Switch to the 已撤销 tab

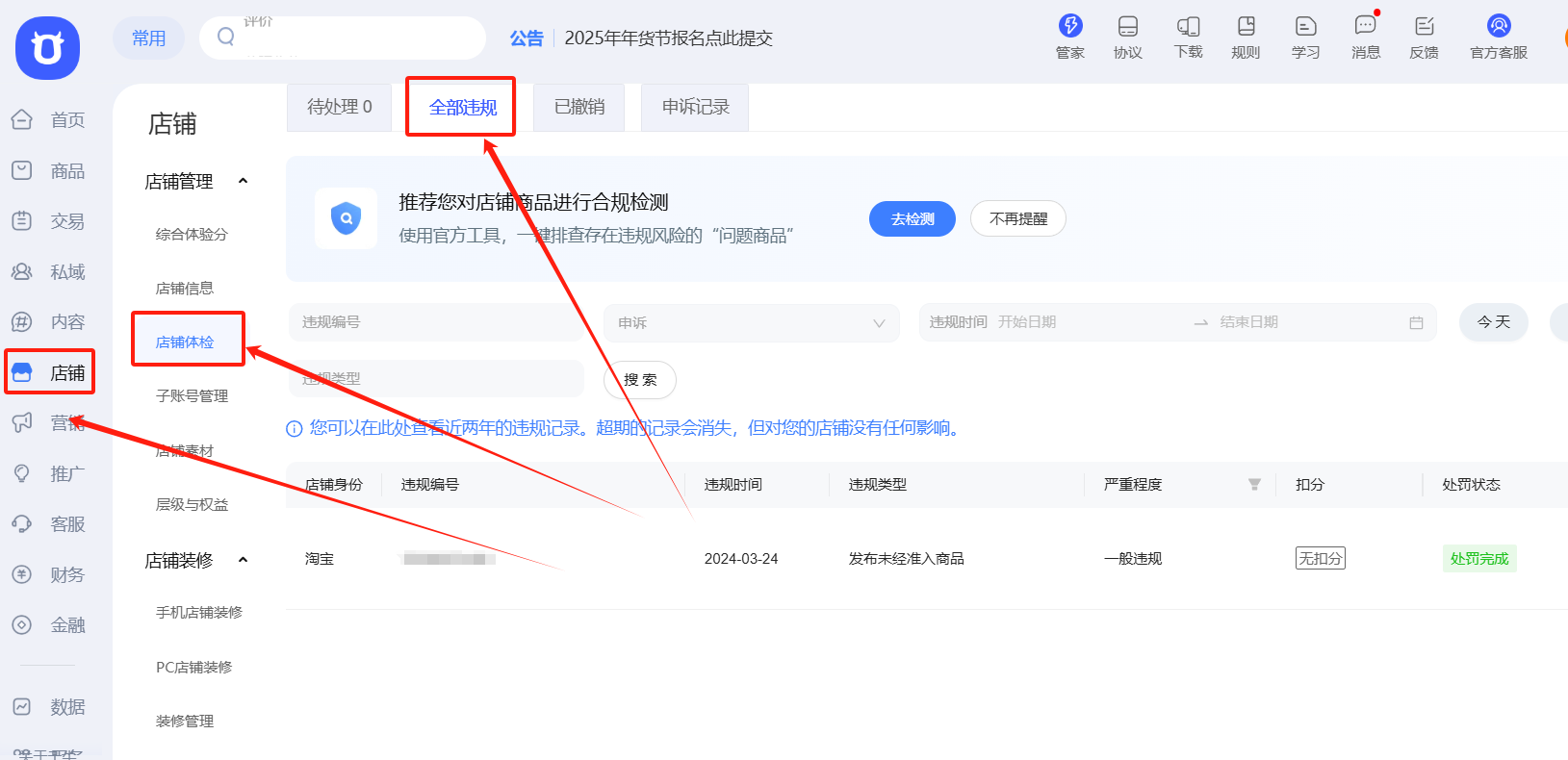click(x=579, y=107)
